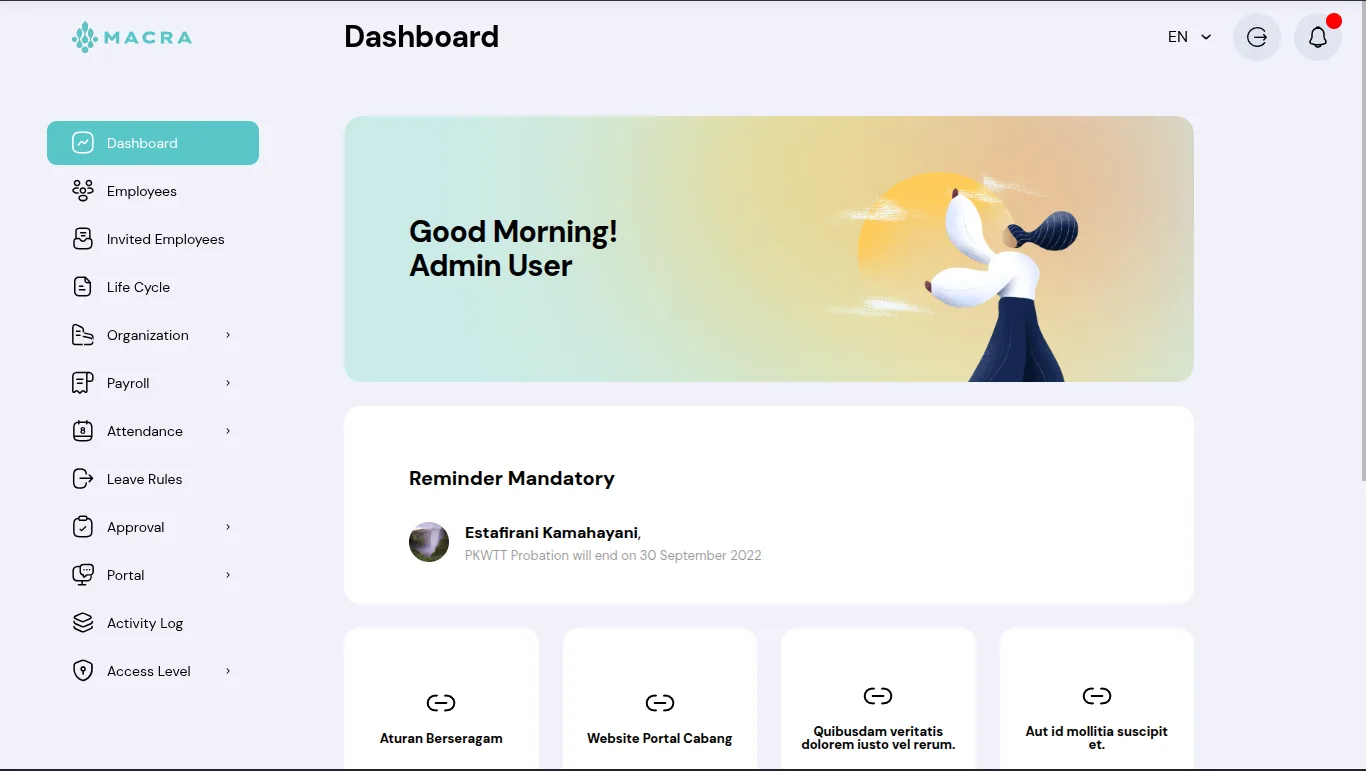This screenshot has height=771, width=1366.
Task: Open the Portal menu item
Action: (126, 575)
